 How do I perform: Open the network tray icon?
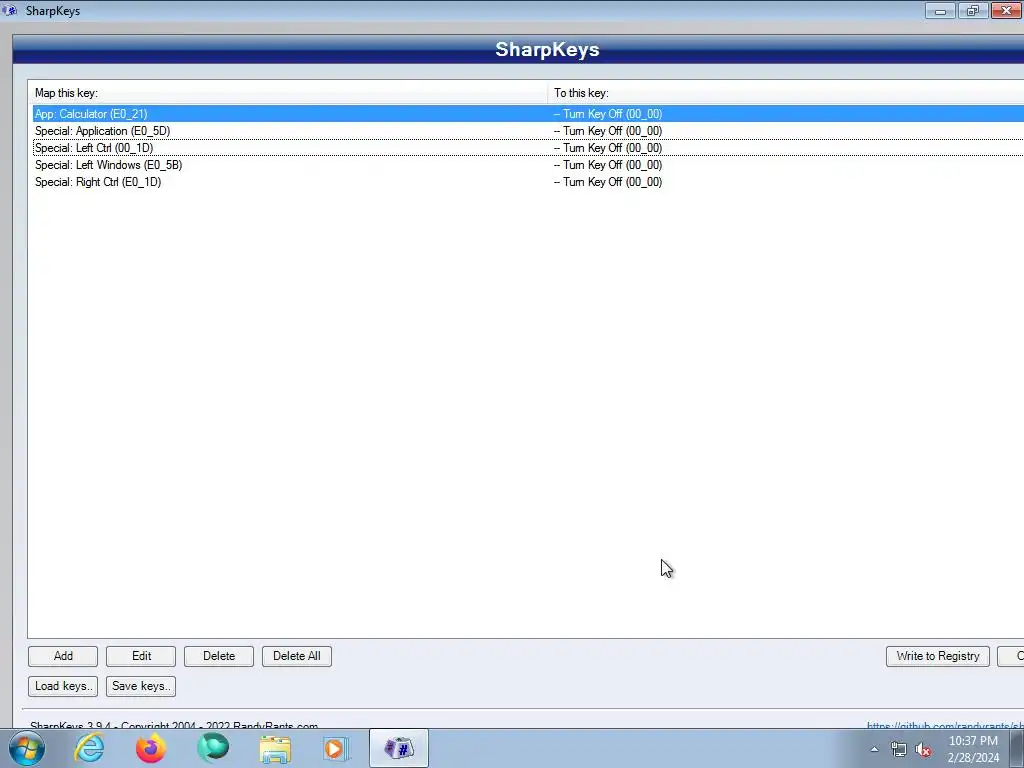[x=899, y=749]
